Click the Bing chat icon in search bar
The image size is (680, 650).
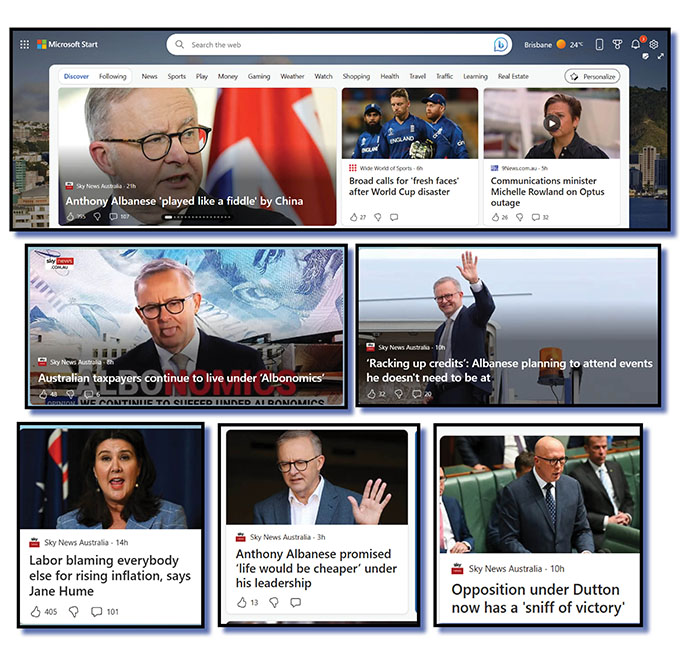tap(500, 44)
